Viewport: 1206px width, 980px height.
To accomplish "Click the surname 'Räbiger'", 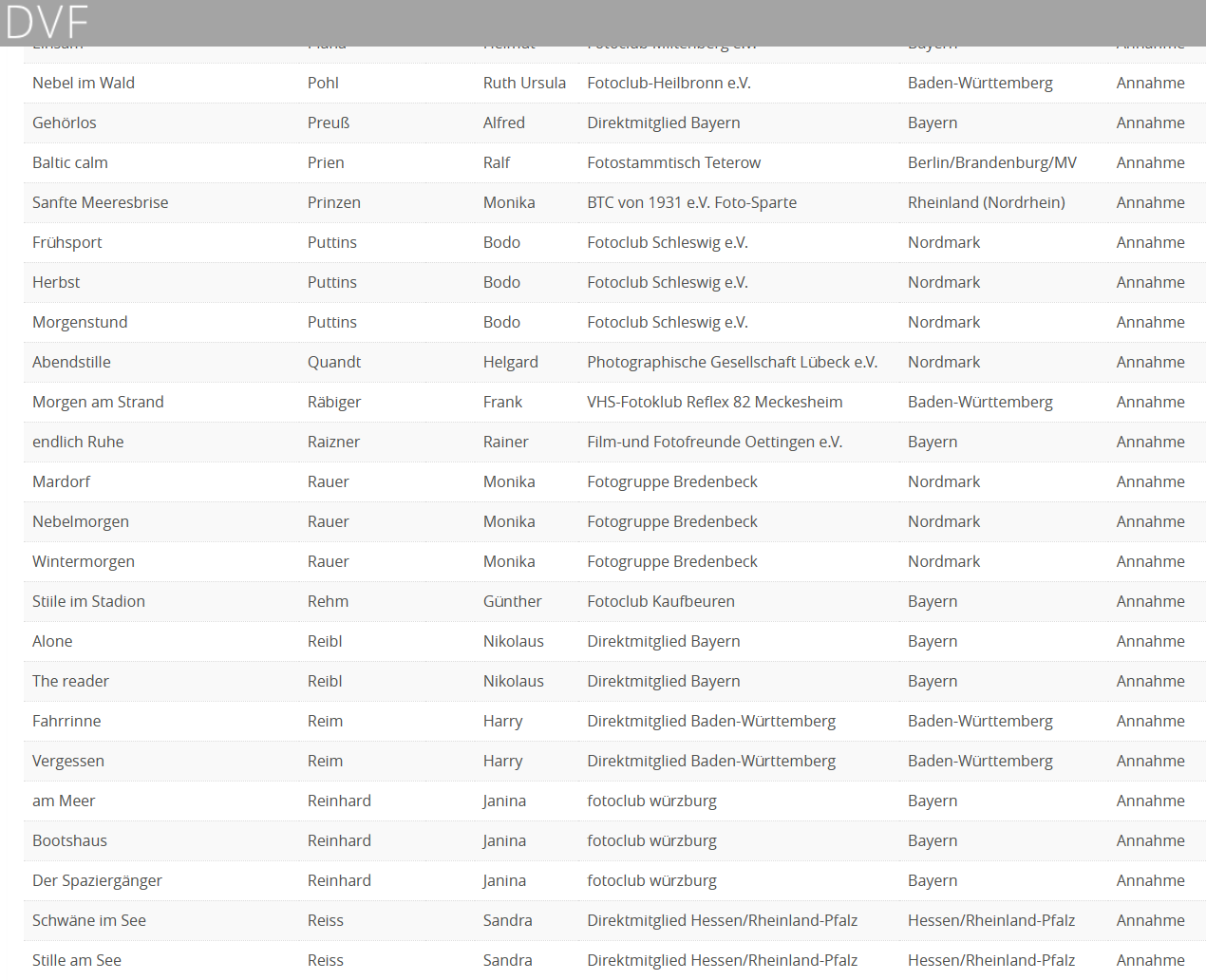I will point(334,402).
